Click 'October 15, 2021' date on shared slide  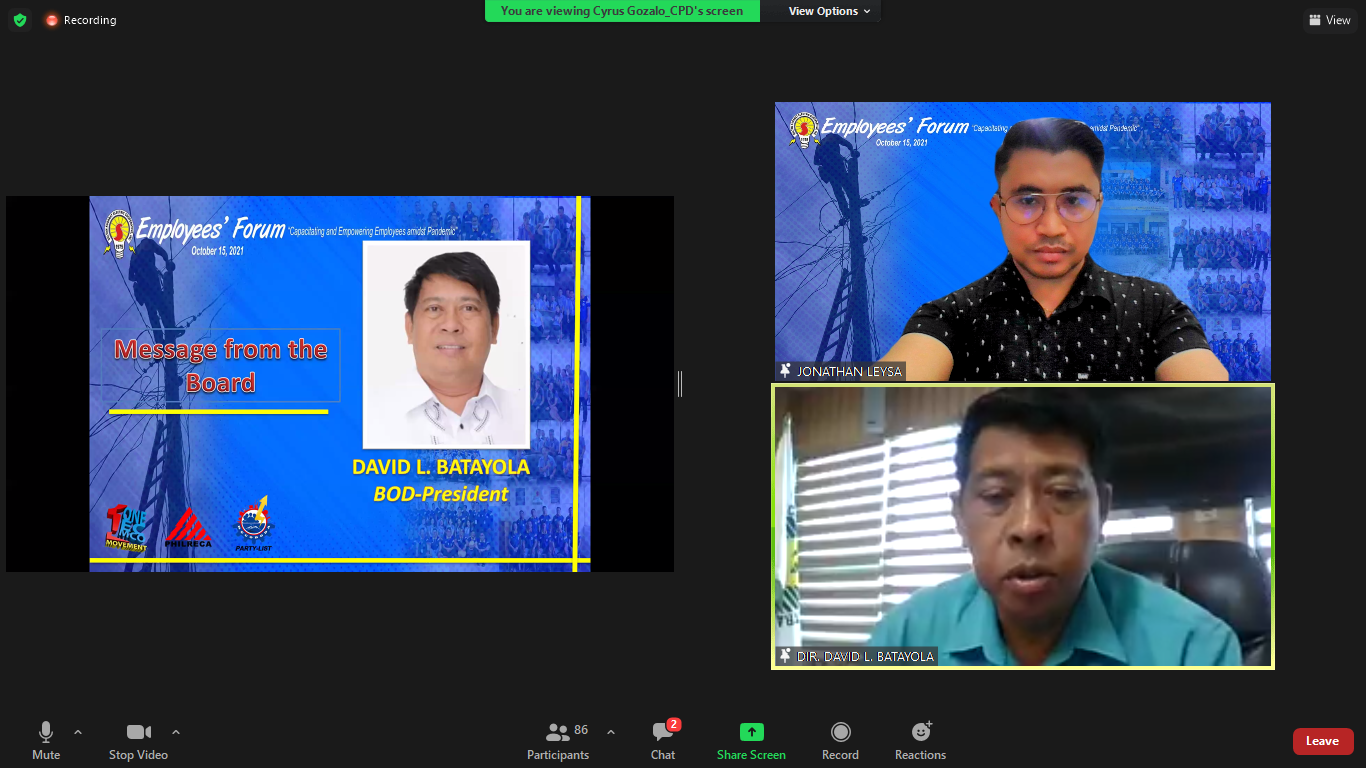click(x=218, y=251)
